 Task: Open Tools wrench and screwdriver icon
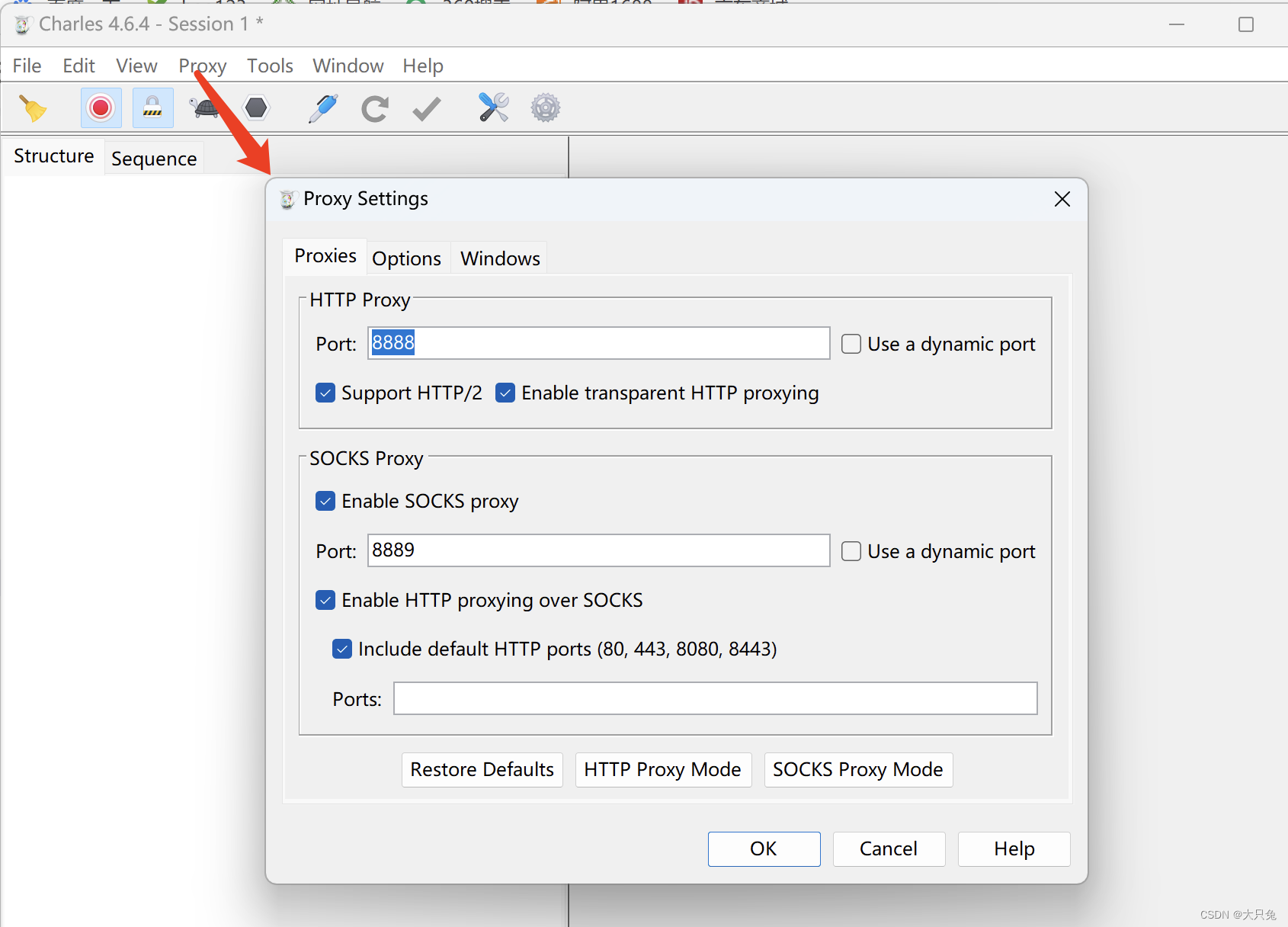point(493,107)
